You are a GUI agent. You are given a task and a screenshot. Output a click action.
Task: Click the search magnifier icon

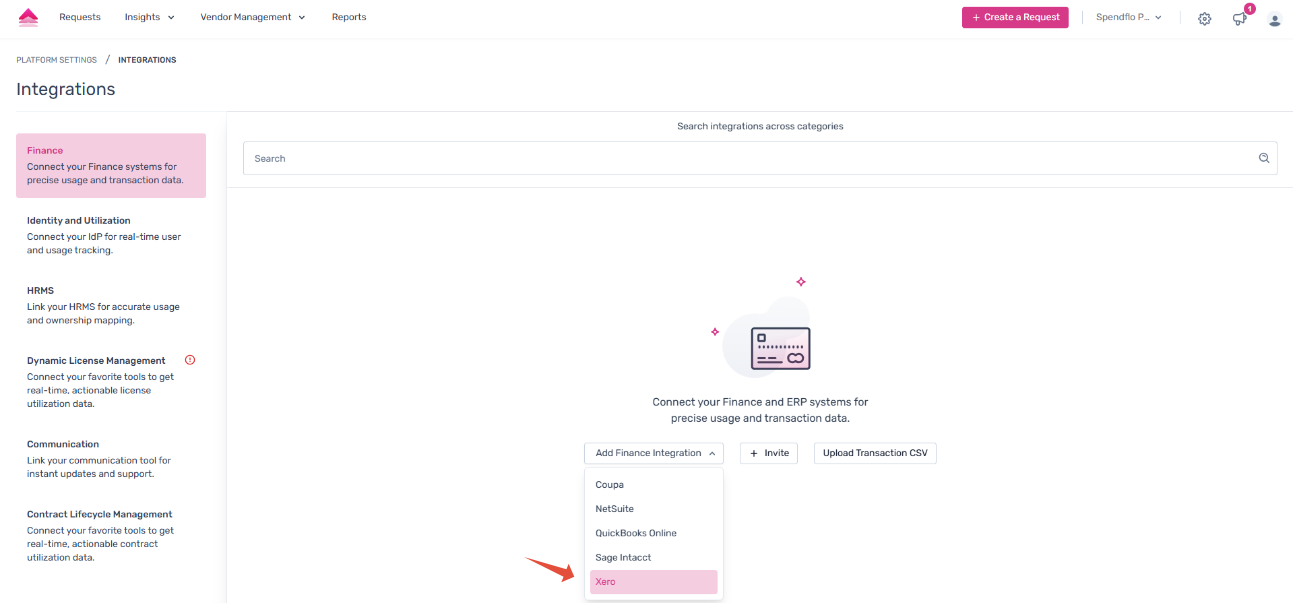[x=1264, y=158]
